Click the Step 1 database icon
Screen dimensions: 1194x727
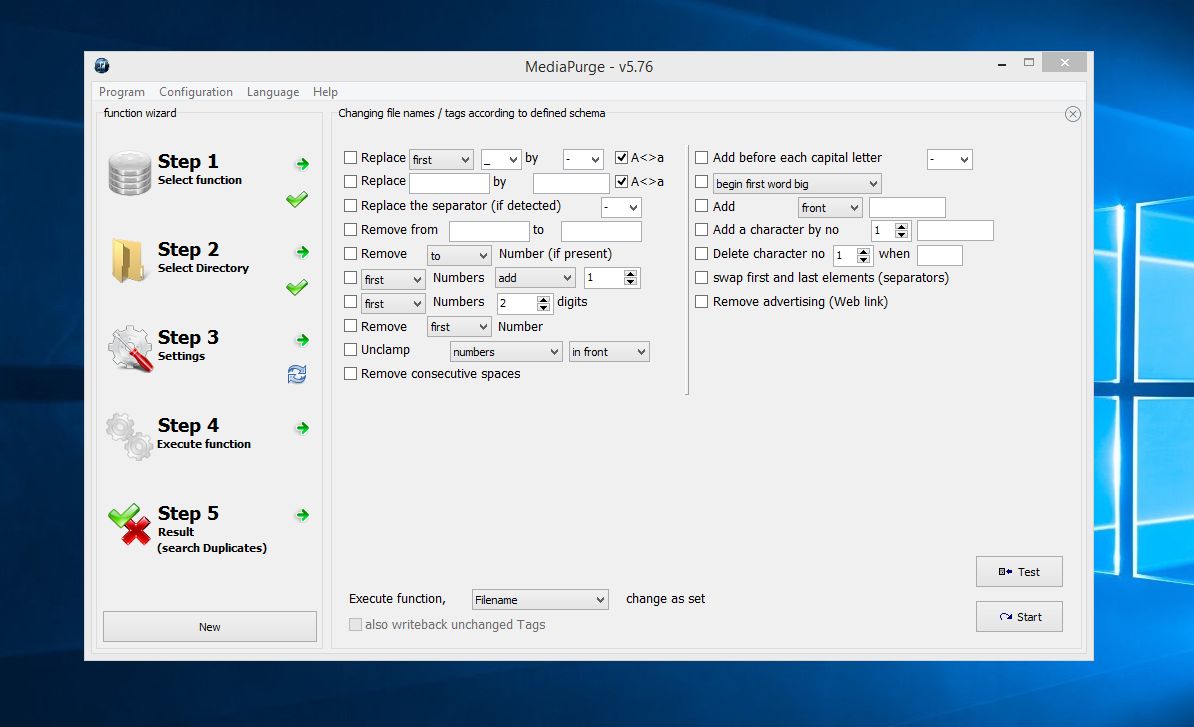[129, 173]
